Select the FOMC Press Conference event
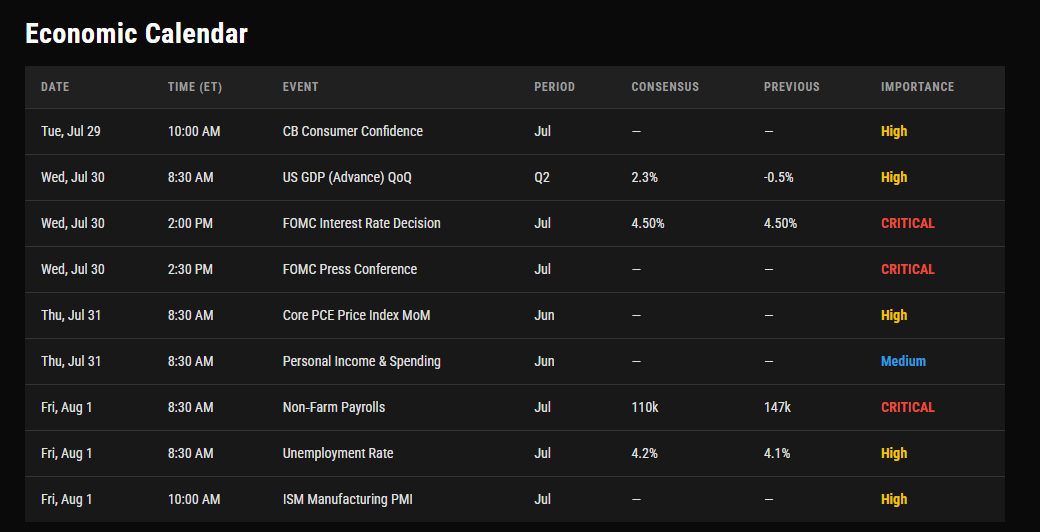 pos(350,269)
